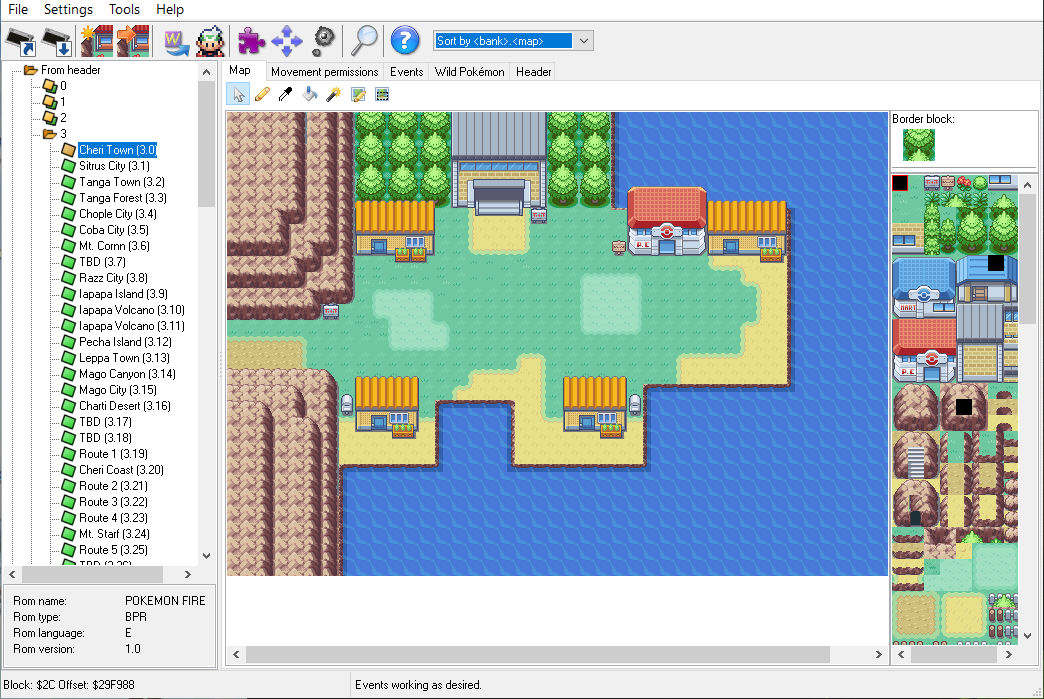Screen dimensions: 1044x699
Task: Click the new map icon with sun
Action: pyautogui.click(x=97, y=41)
